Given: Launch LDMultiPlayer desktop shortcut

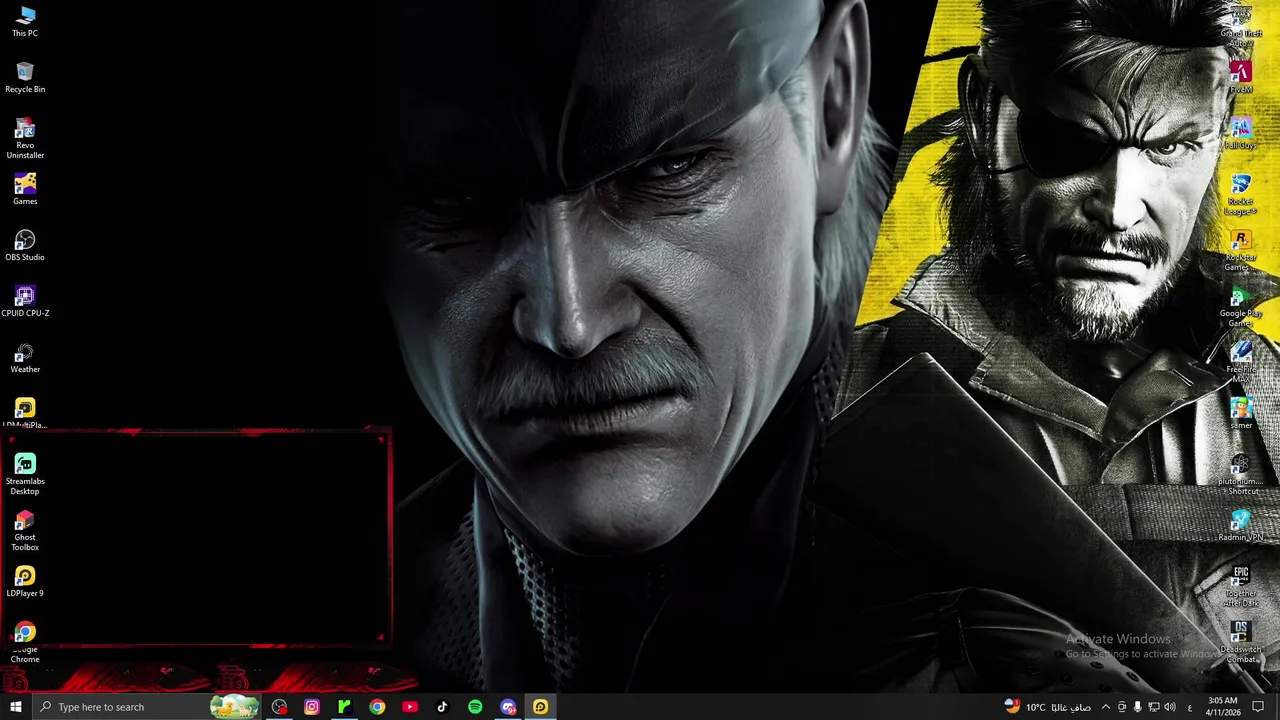Looking at the screenshot, I should [x=25, y=413].
